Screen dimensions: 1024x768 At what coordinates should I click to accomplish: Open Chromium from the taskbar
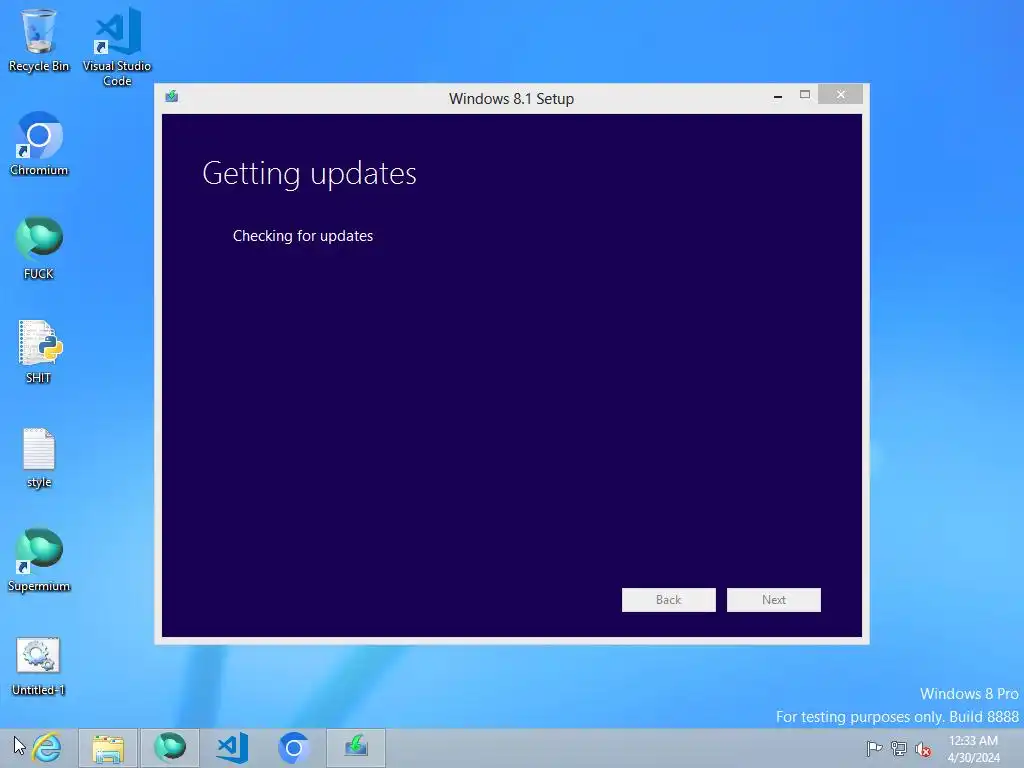click(x=294, y=748)
